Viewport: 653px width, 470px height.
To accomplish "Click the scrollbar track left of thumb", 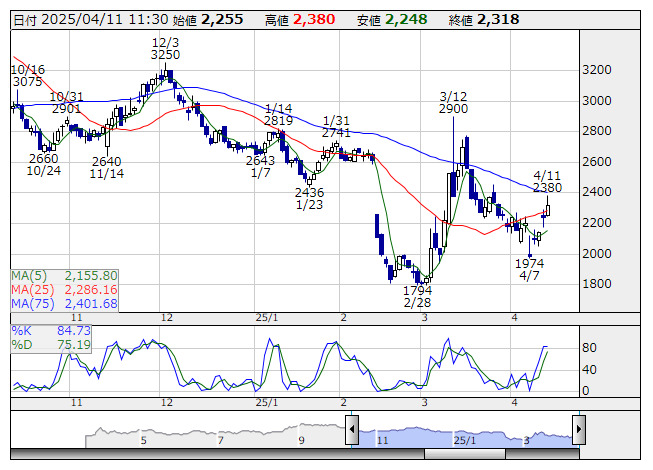I will pos(217,454).
